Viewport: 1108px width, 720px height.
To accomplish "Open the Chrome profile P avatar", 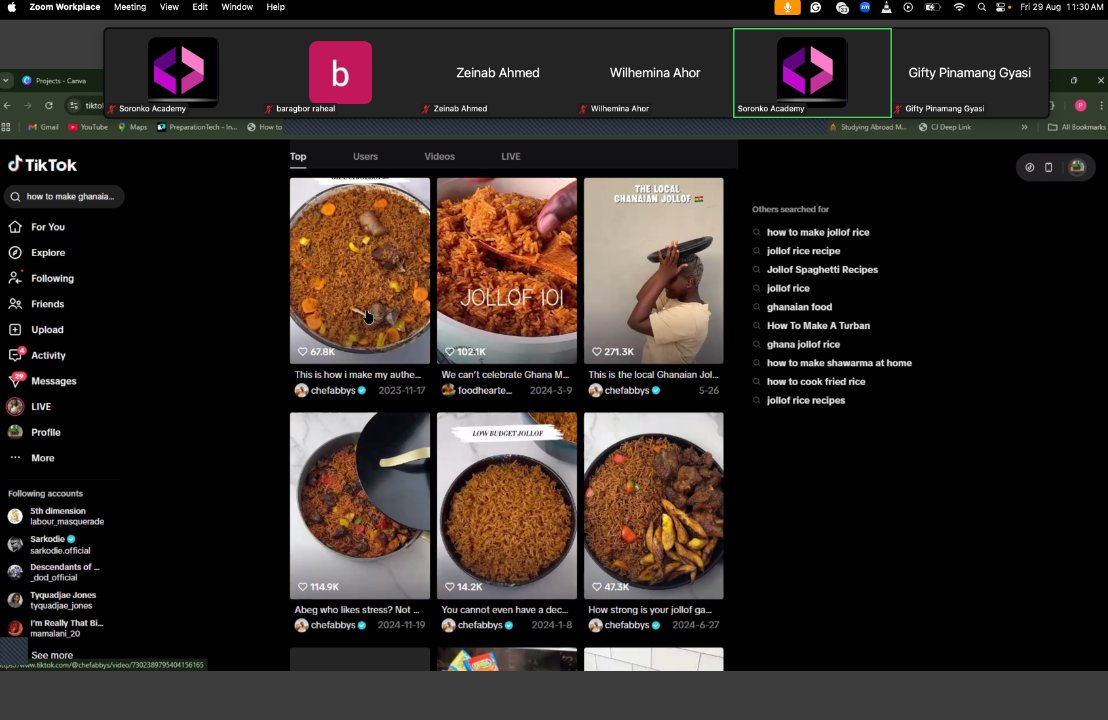I will (1080, 105).
